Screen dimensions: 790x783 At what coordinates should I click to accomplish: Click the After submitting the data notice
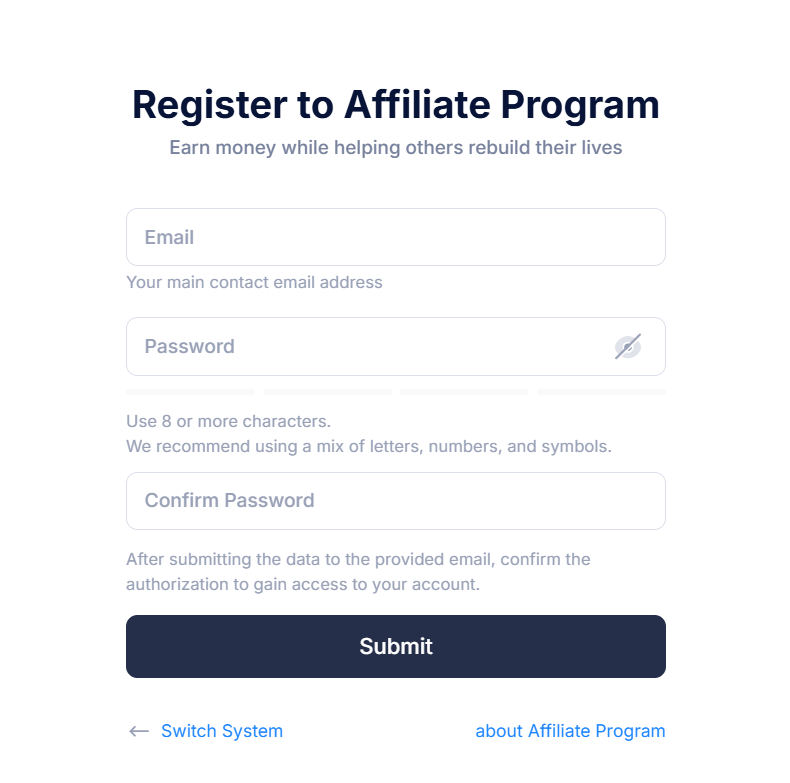pos(358,559)
